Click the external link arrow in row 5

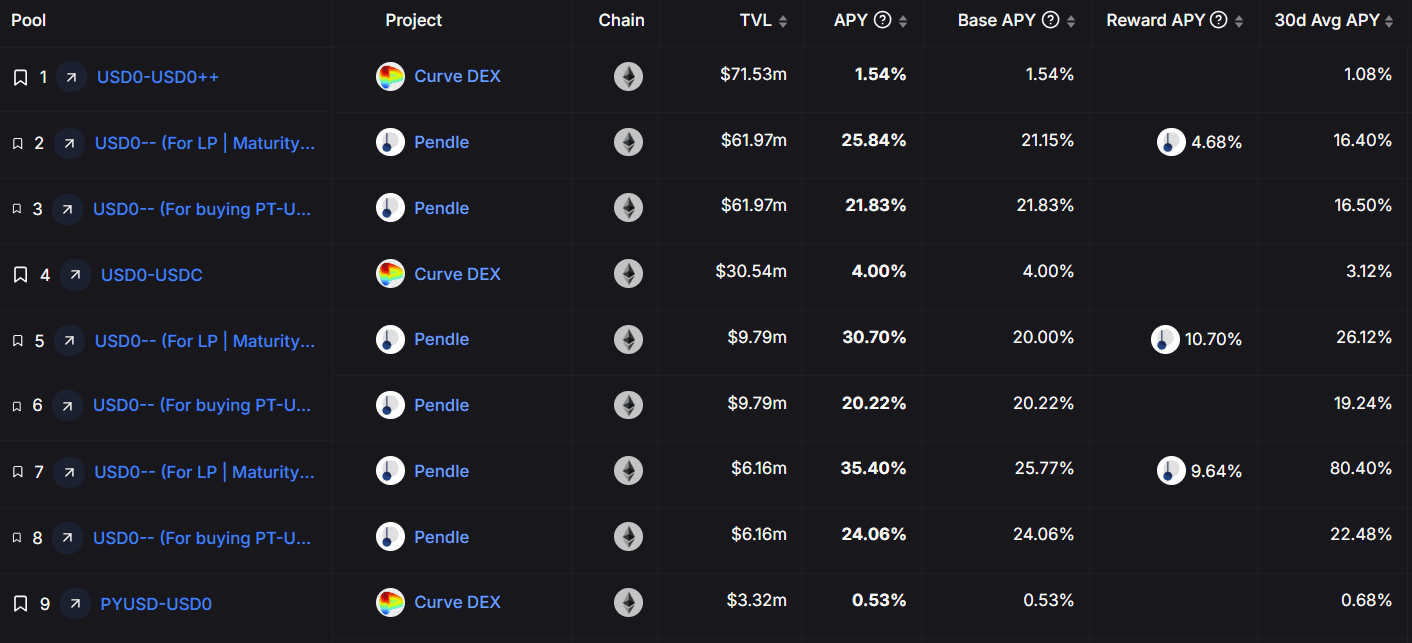[68, 341]
